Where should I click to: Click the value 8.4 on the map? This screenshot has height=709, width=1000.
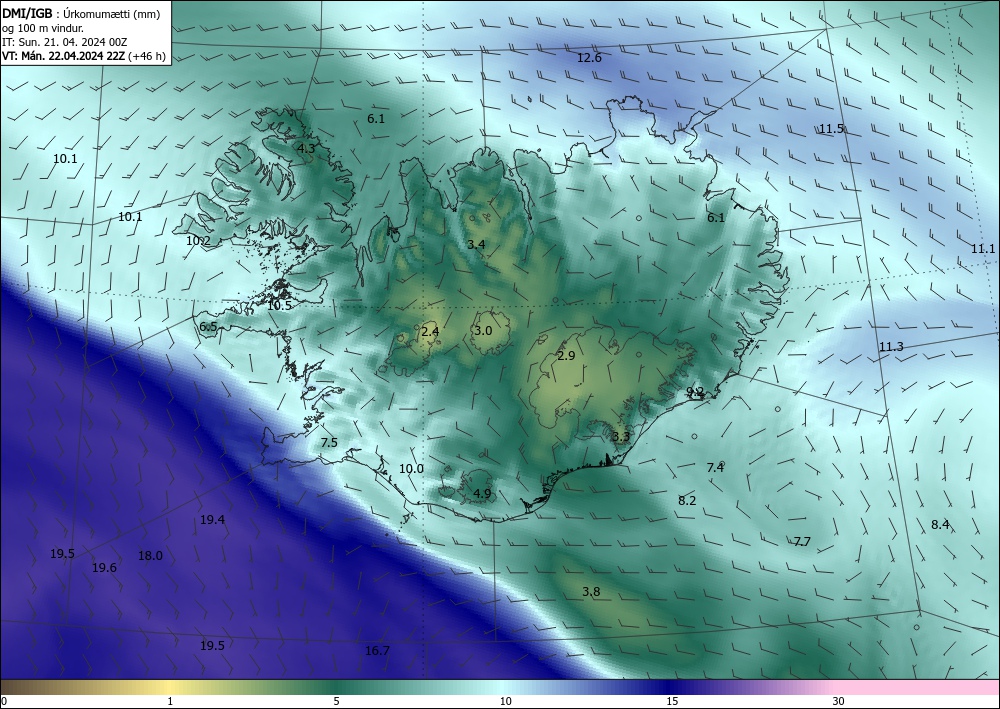(940, 525)
